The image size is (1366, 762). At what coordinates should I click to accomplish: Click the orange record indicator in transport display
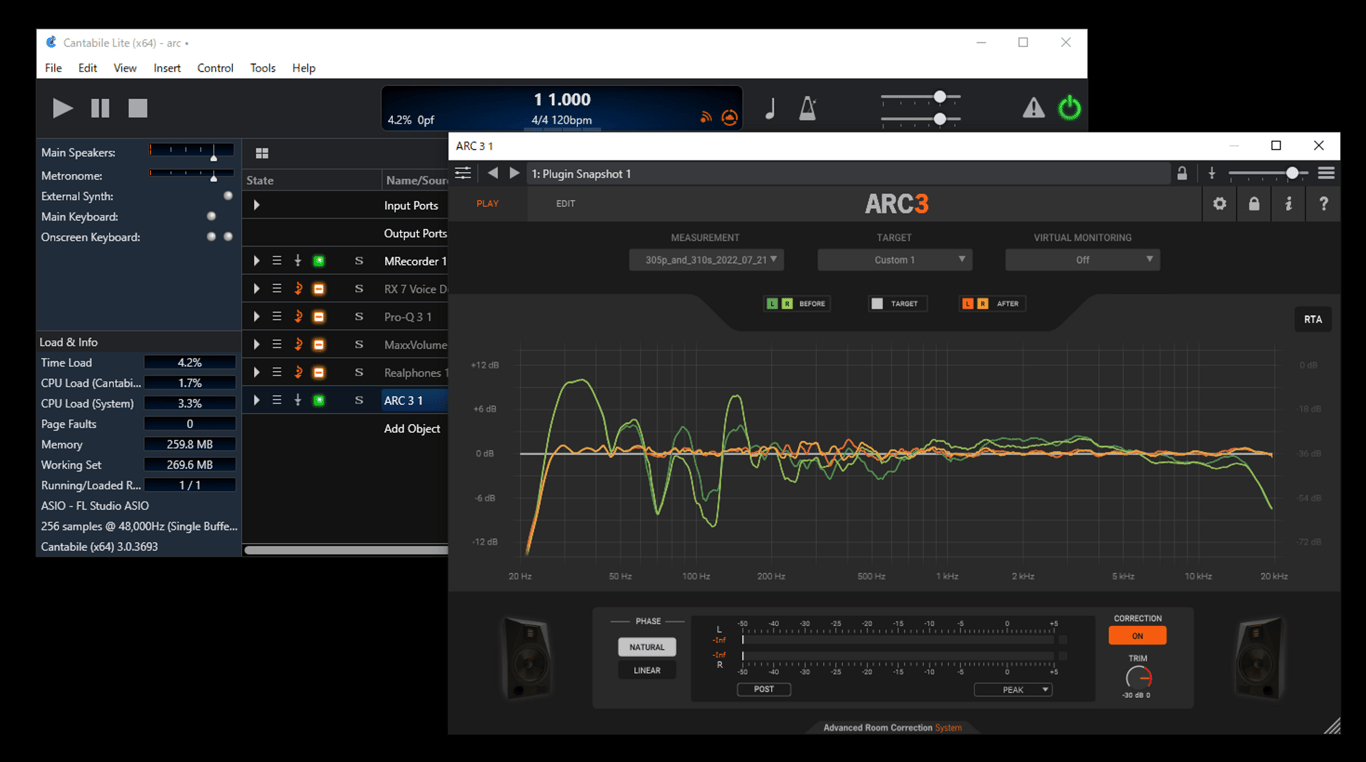tap(730, 118)
